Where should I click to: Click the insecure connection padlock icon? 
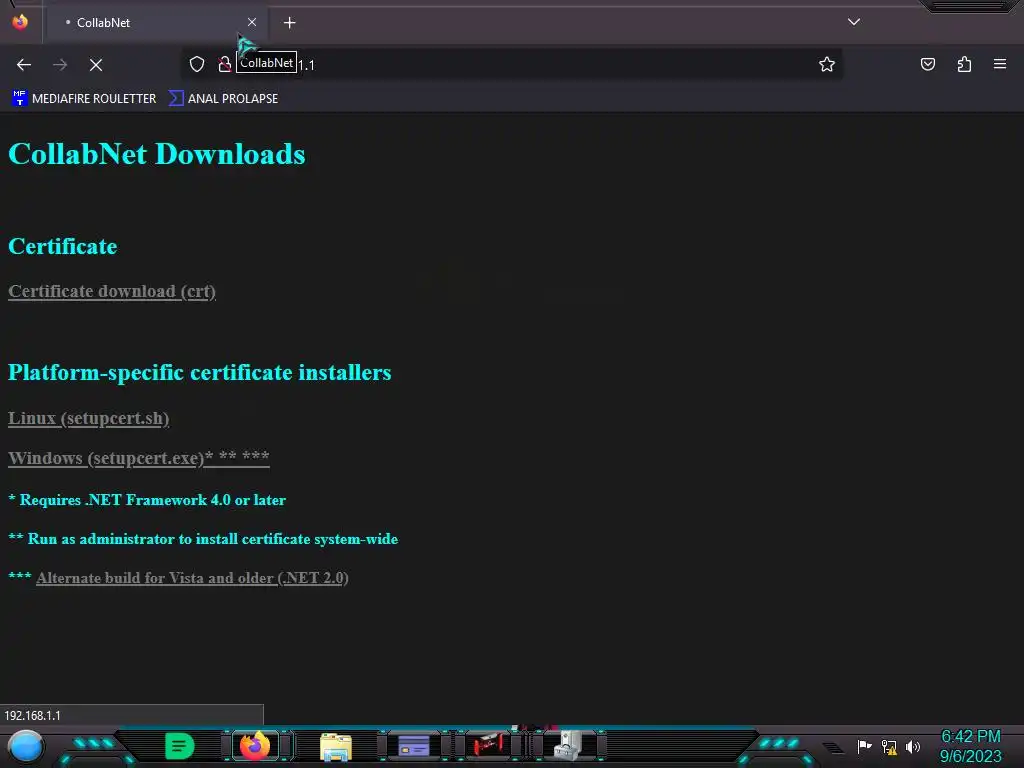coord(225,64)
